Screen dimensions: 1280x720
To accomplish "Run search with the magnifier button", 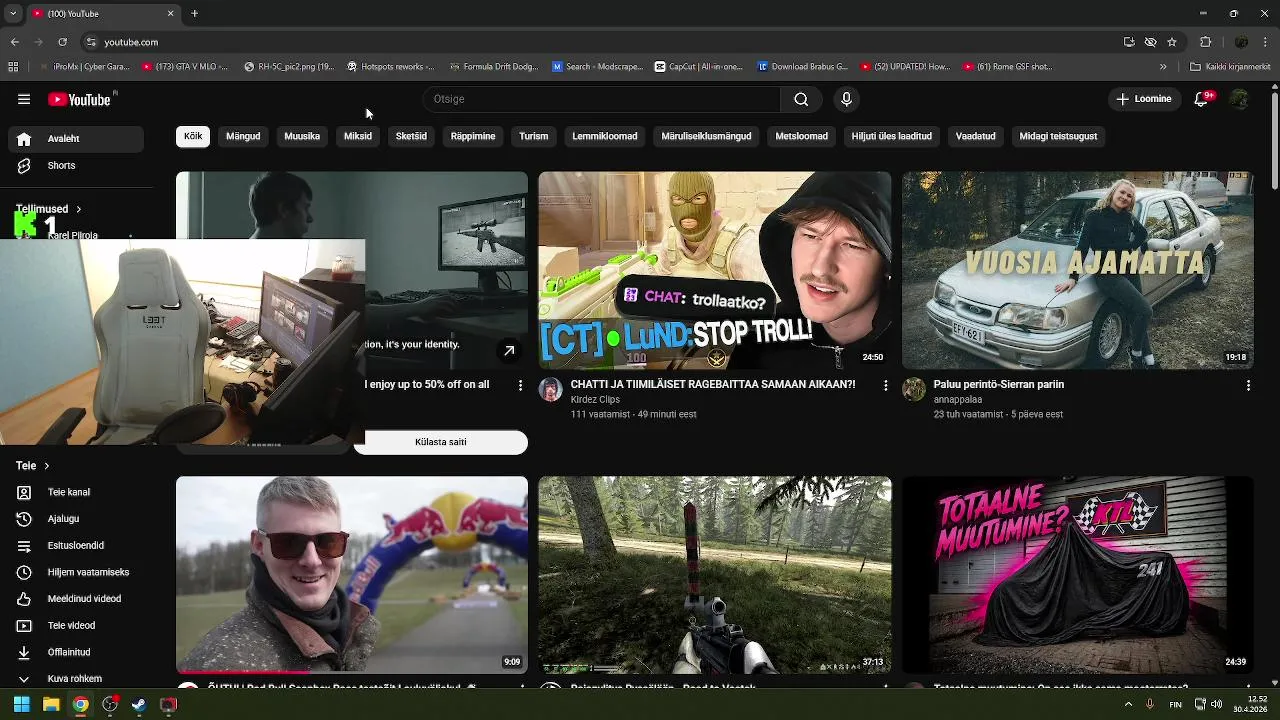I will pyautogui.click(x=801, y=99).
